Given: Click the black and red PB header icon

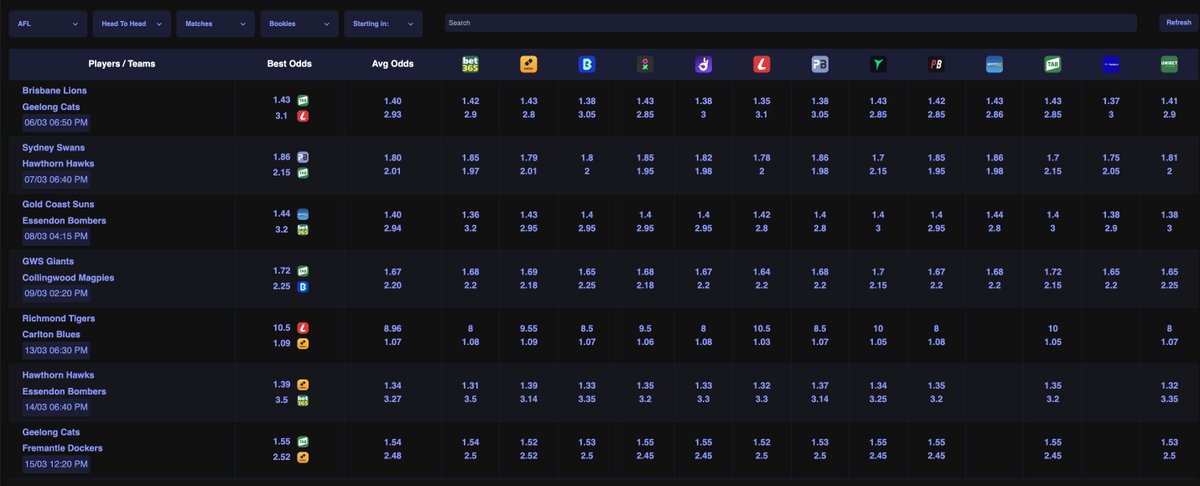Looking at the screenshot, I should [936, 65].
